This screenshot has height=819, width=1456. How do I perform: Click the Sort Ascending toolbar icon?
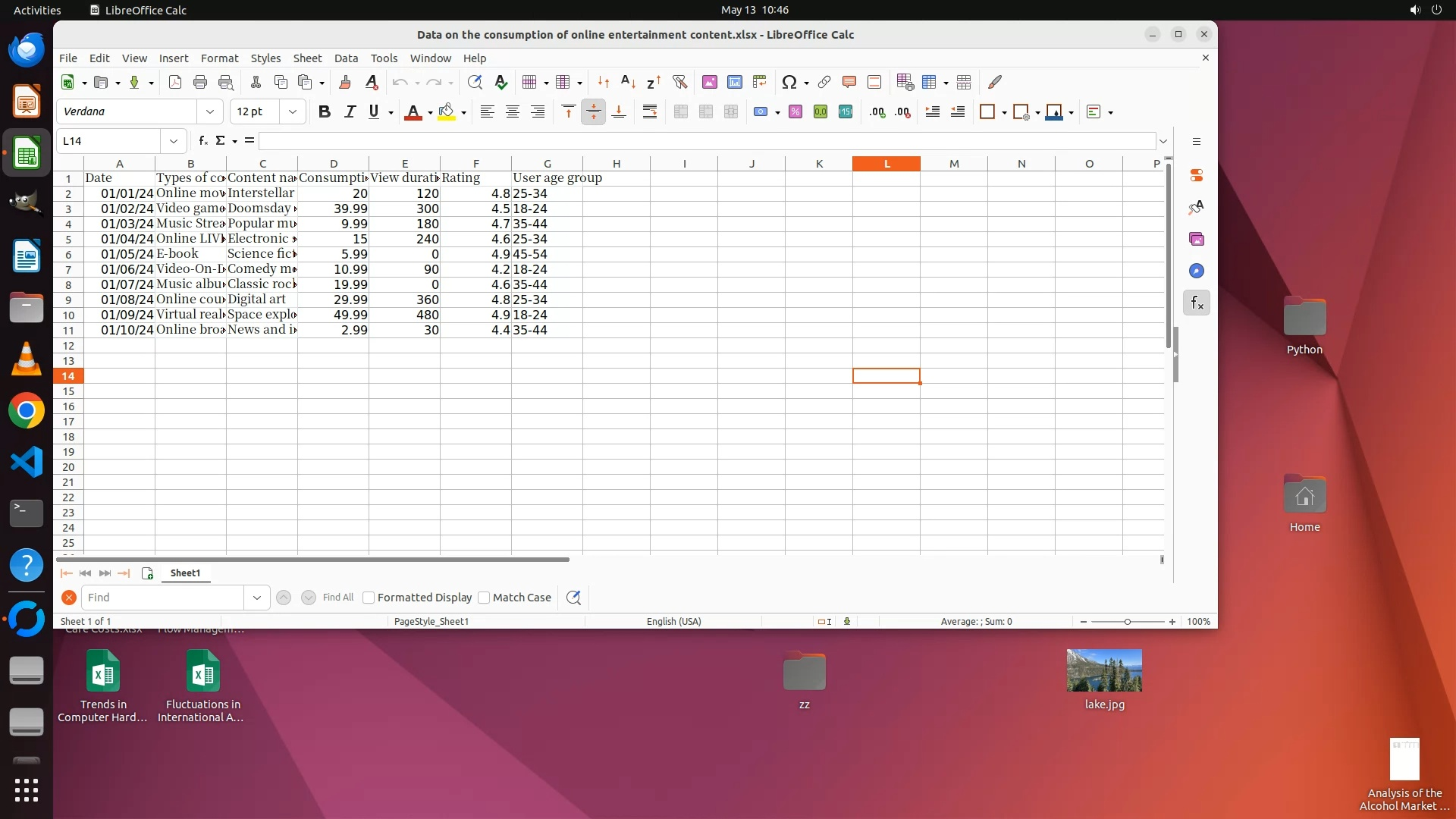(x=628, y=82)
